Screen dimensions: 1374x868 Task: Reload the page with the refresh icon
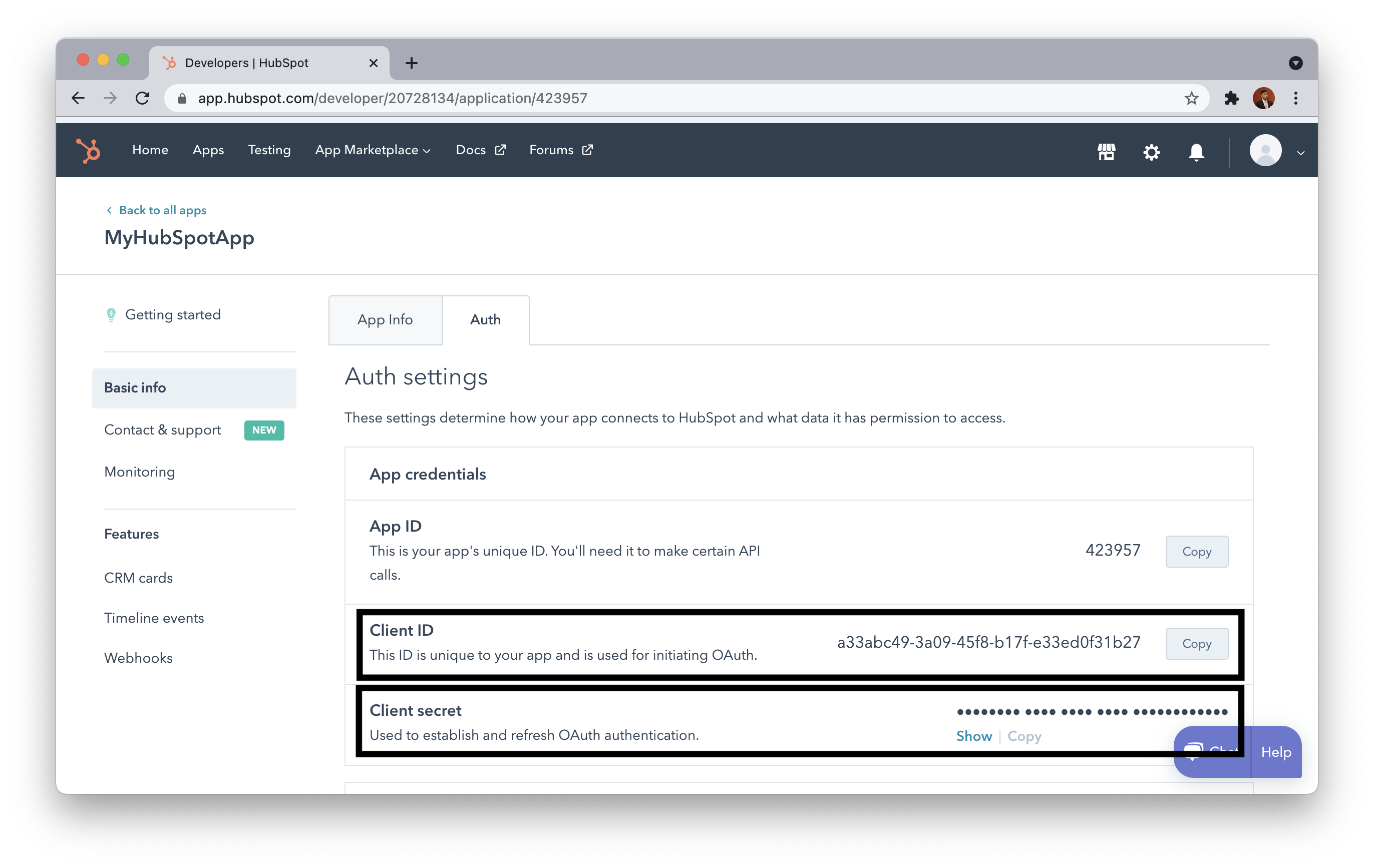143,99
